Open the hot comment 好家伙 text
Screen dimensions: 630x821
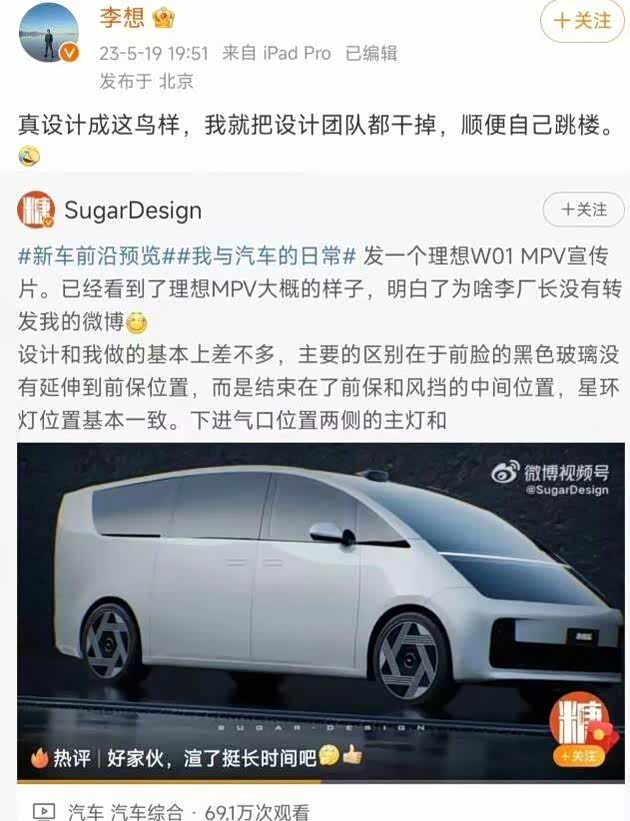[x=212, y=757]
